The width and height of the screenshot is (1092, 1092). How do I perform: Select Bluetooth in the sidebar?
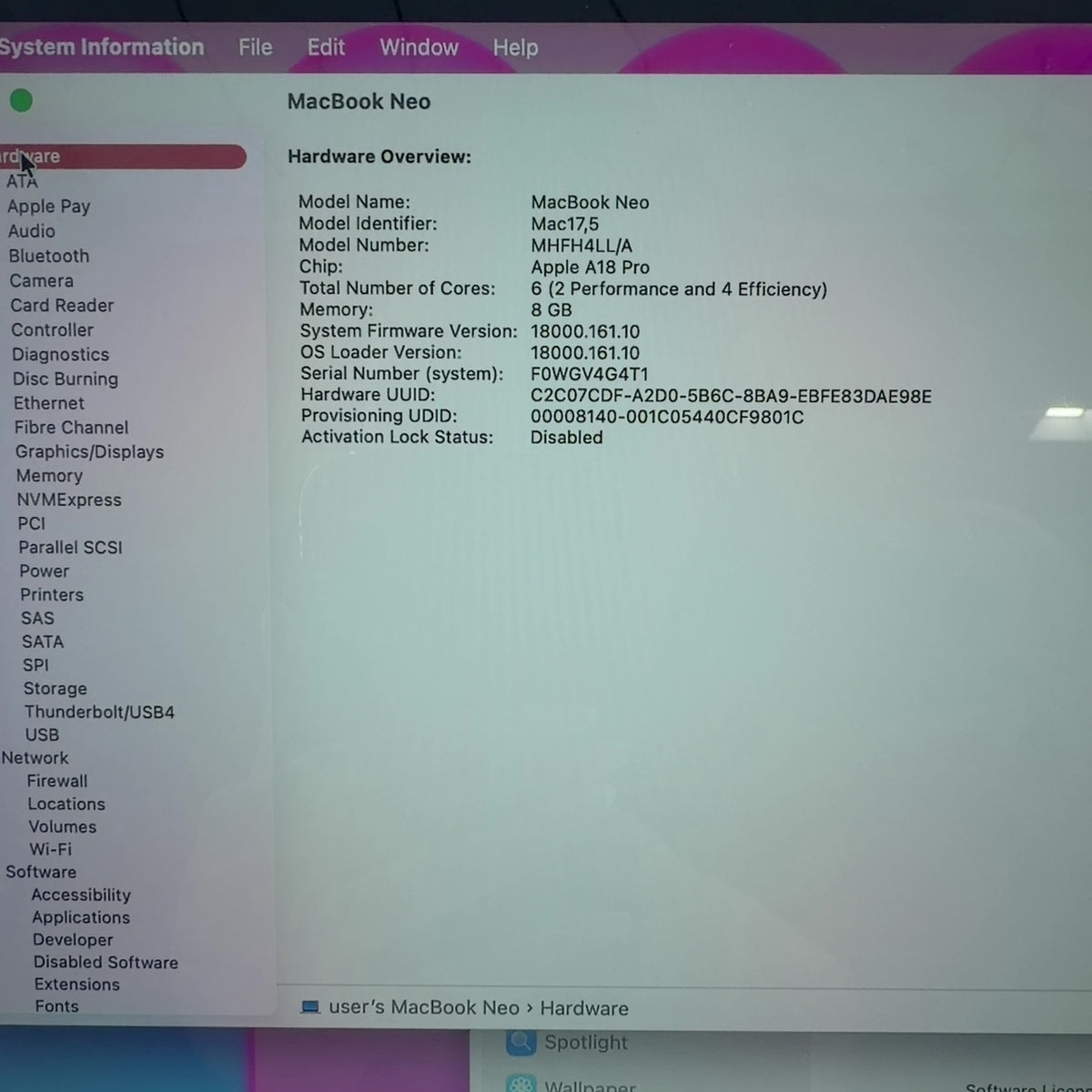point(49,256)
